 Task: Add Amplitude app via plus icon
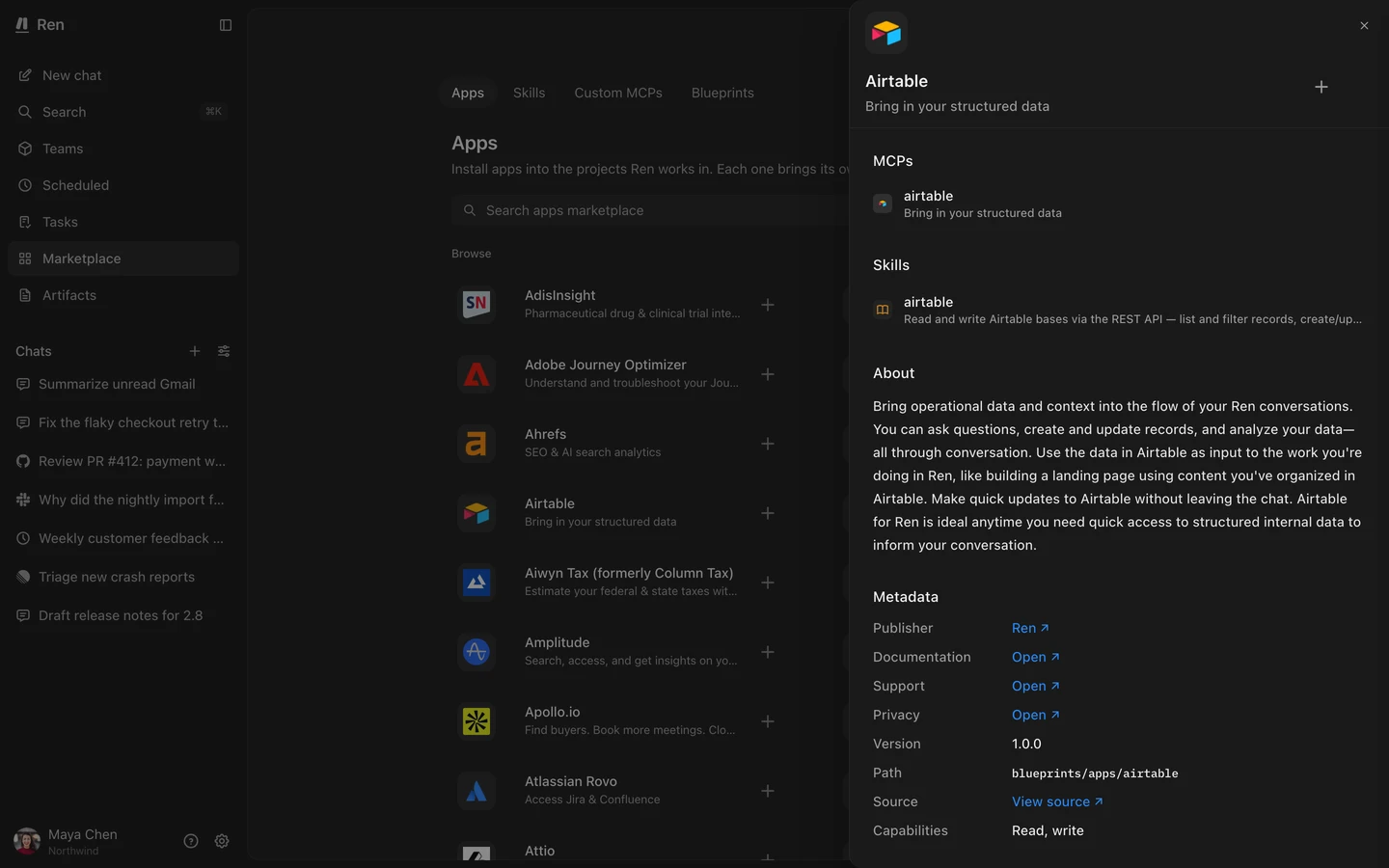tap(768, 652)
